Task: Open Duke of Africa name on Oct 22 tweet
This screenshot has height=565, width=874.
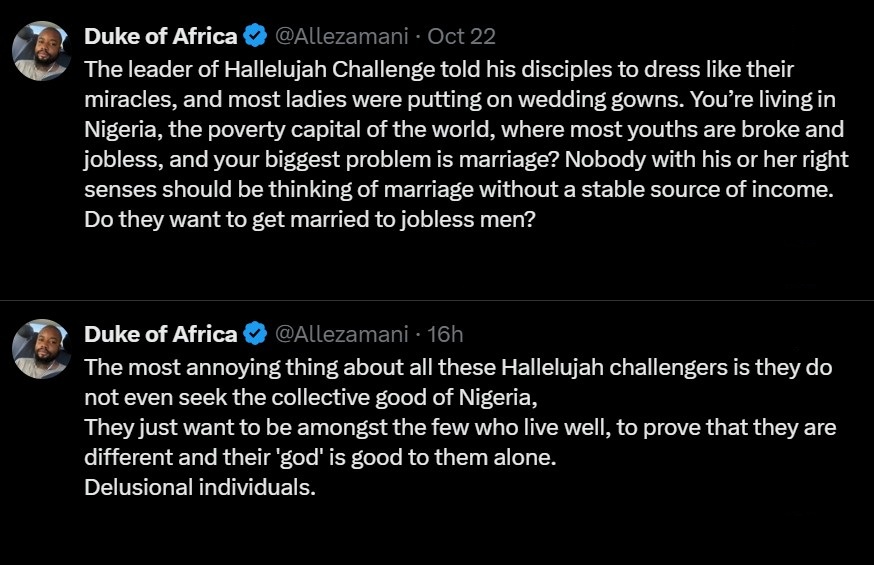Action: [x=161, y=37]
